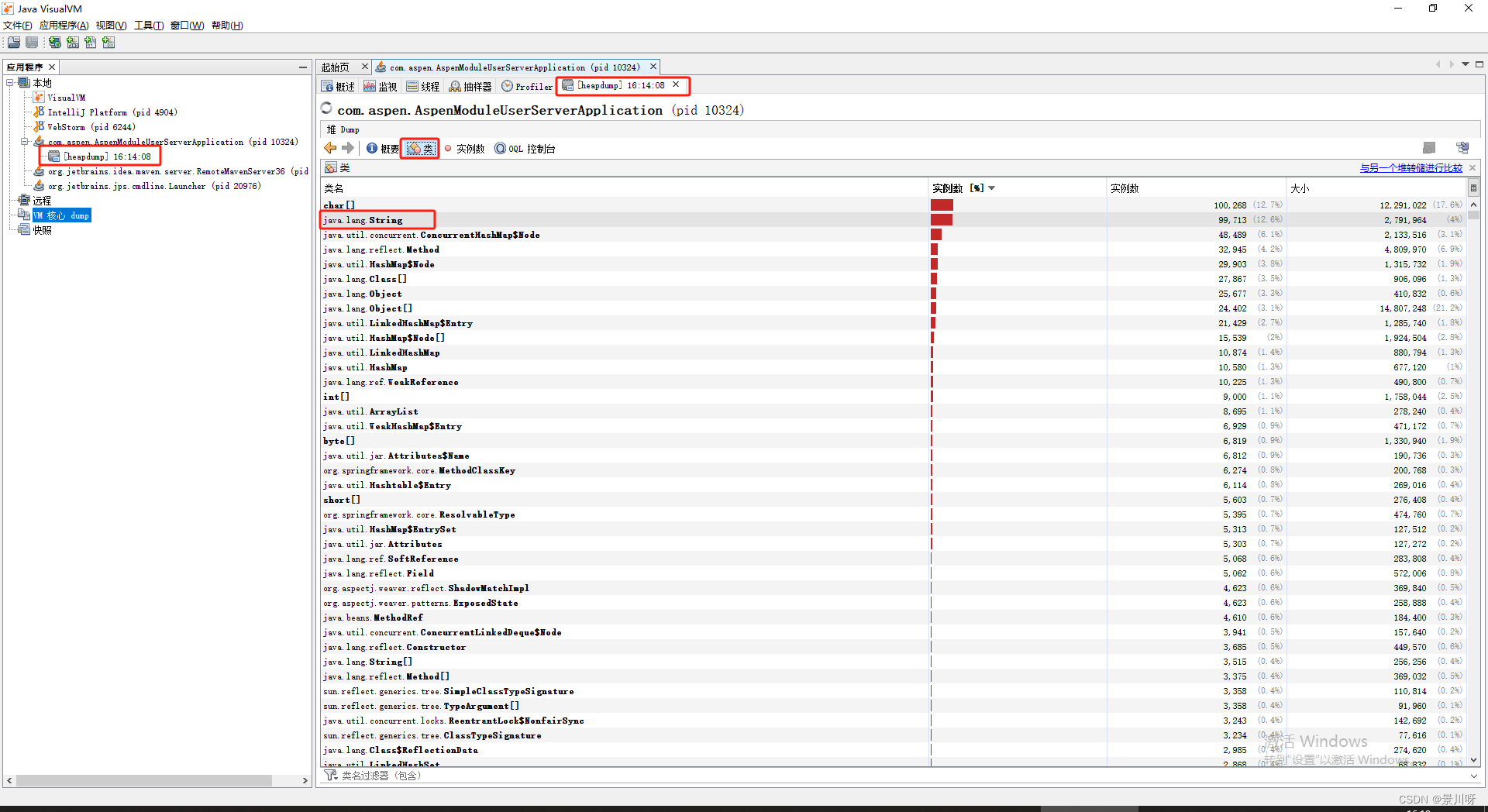Open the OQL 控制台 view
Screen dimensions: 1488x812
525,149
